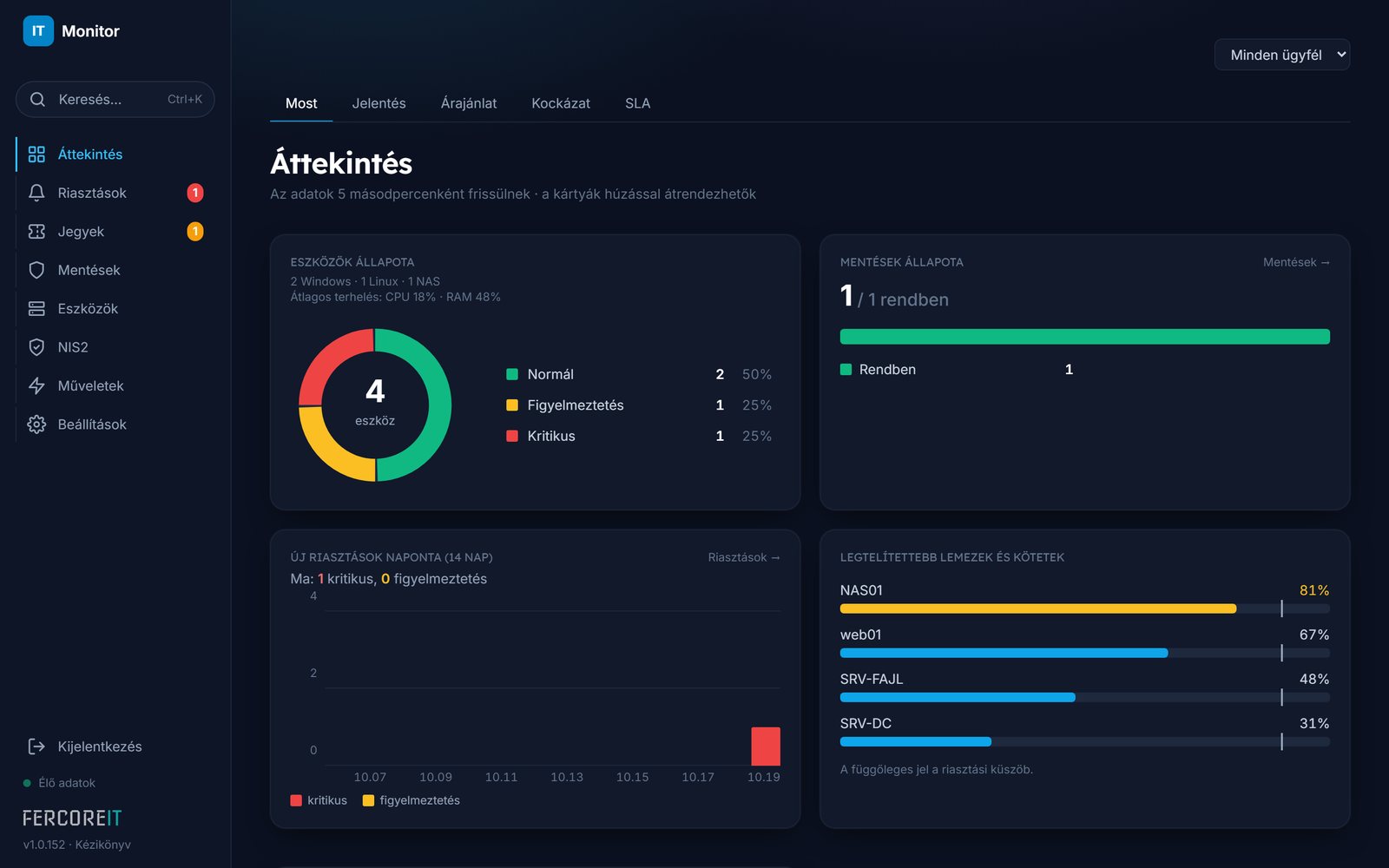Viewport: 1389px width, 868px height.
Task: Open Műveletek in the sidebar
Action: coord(115,386)
